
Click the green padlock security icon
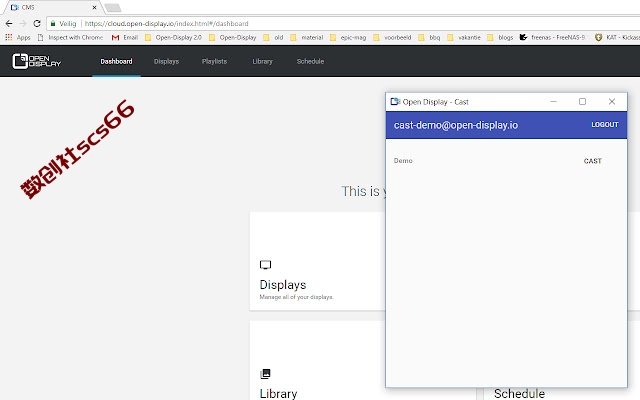pyautogui.click(x=53, y=24)
